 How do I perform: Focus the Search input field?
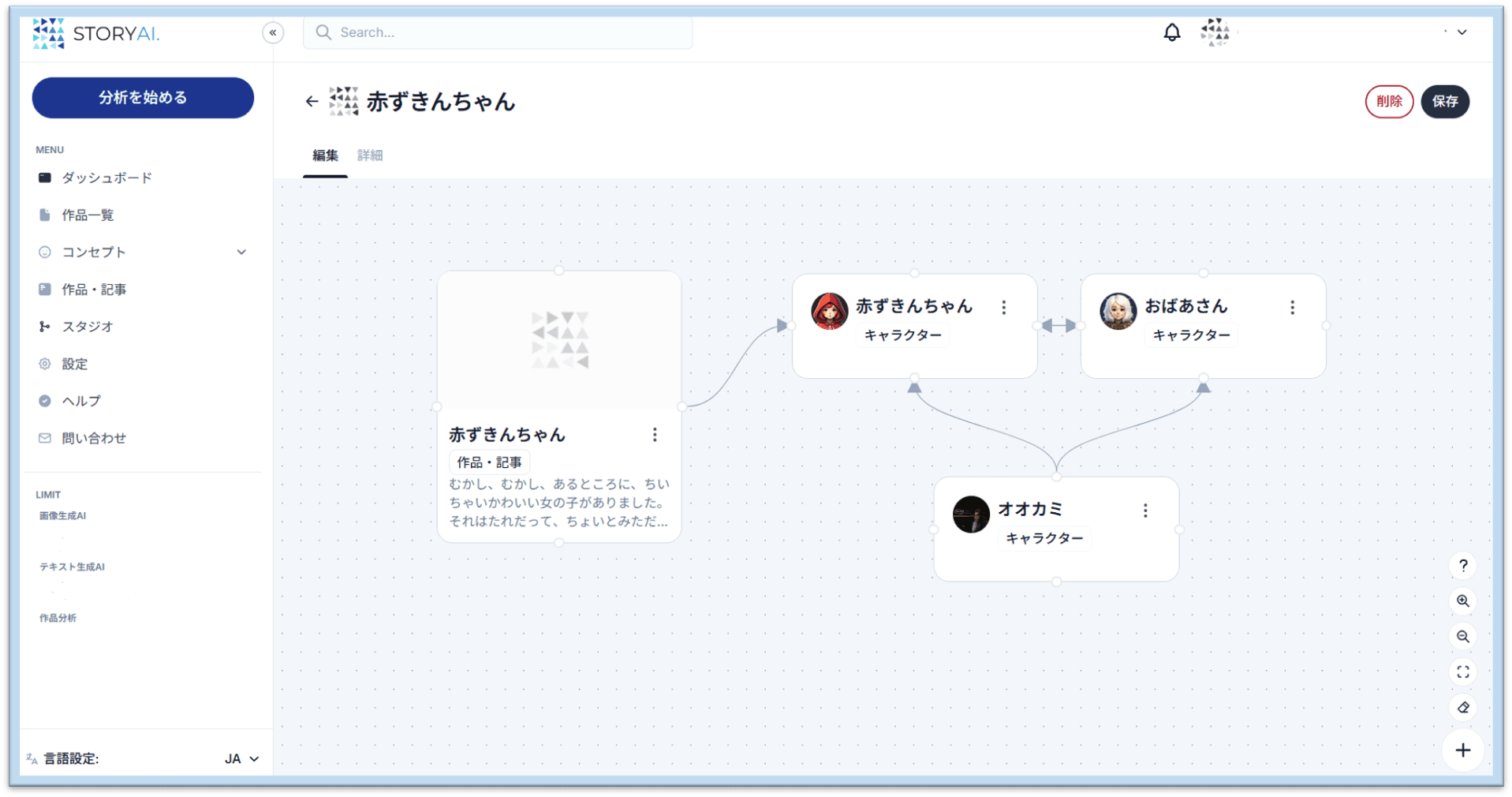point(498,32)
